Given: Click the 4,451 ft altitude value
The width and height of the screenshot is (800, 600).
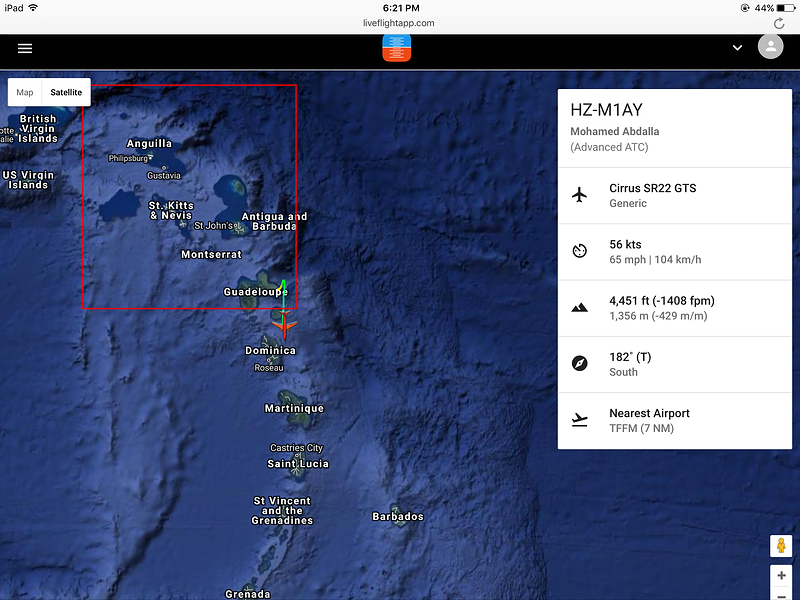Looking at the screenshot, I should click(x=662, y=301).
